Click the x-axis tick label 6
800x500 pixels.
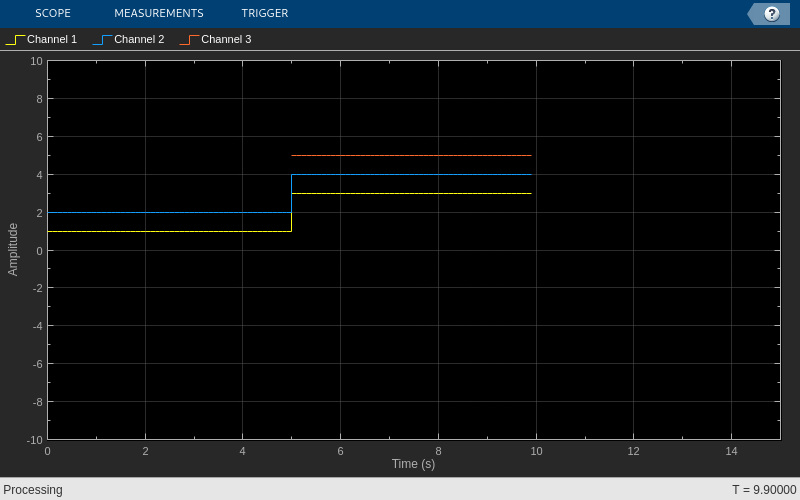(340, 451)
